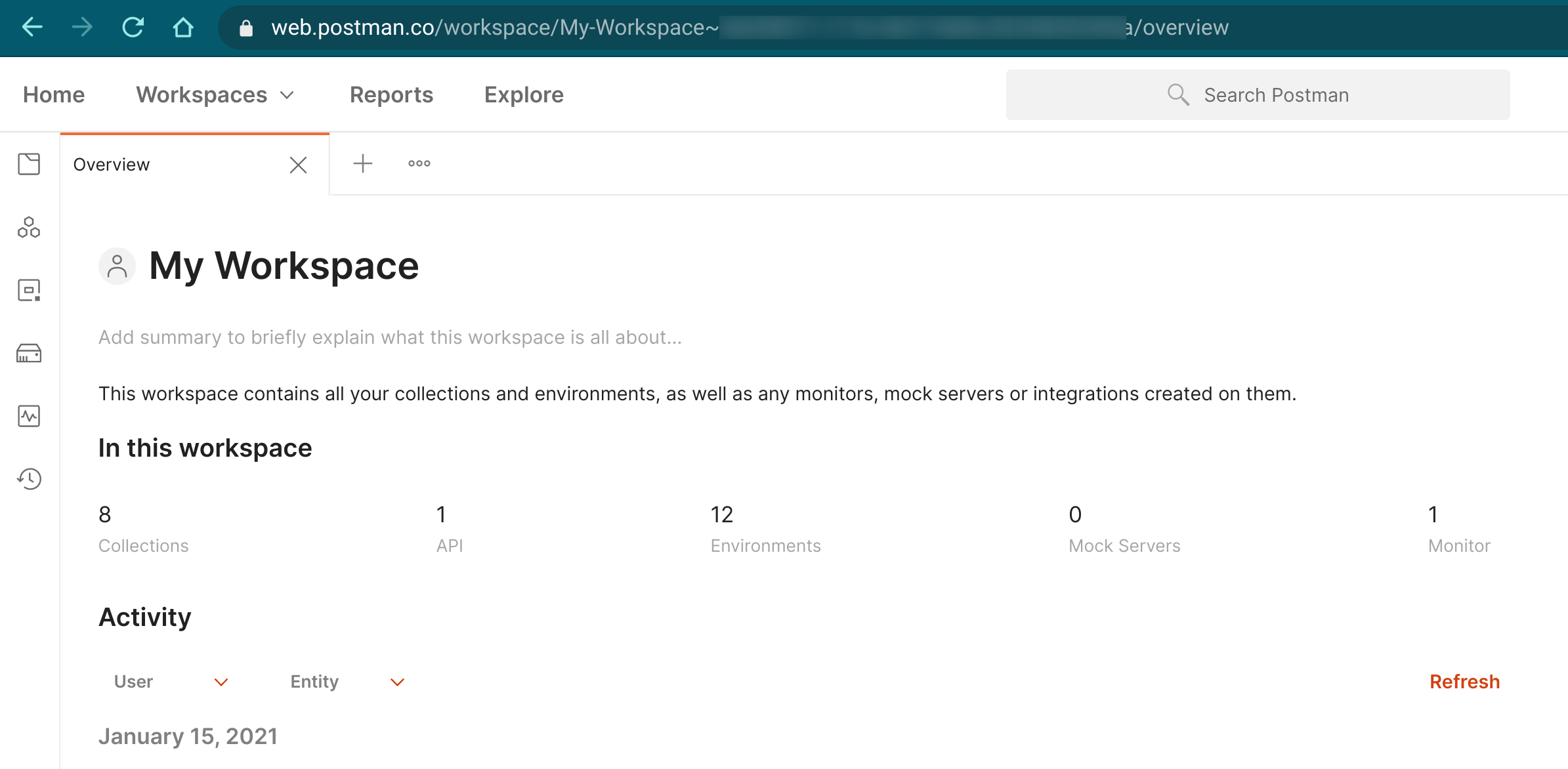This screenshot has height=769, width=1568.
Task: Open the 12 Environments stat
Action: click(765, 529)
